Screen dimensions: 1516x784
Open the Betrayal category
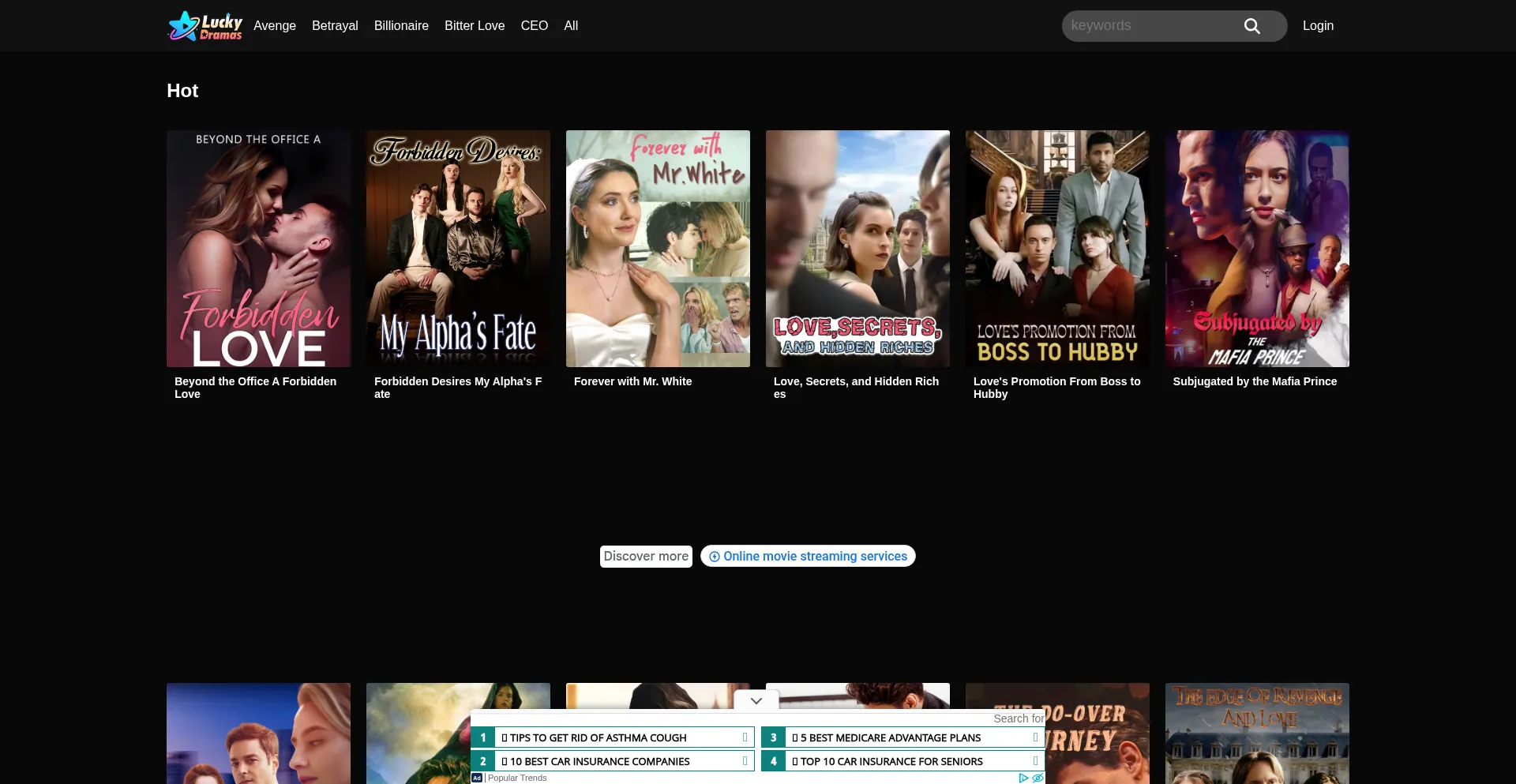point(334,25)
